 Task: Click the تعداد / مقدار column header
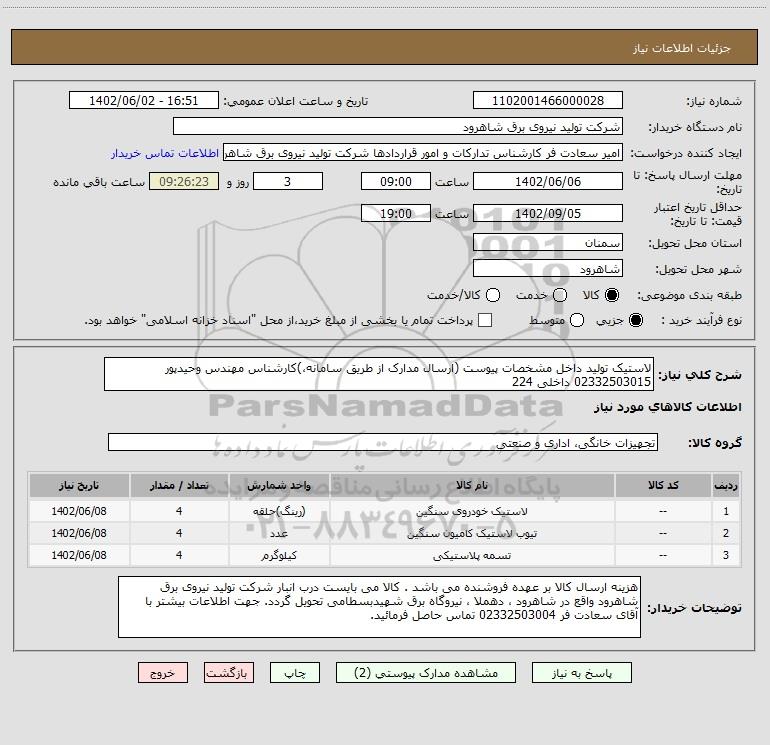pyautogui.click(x=179, y=485)
